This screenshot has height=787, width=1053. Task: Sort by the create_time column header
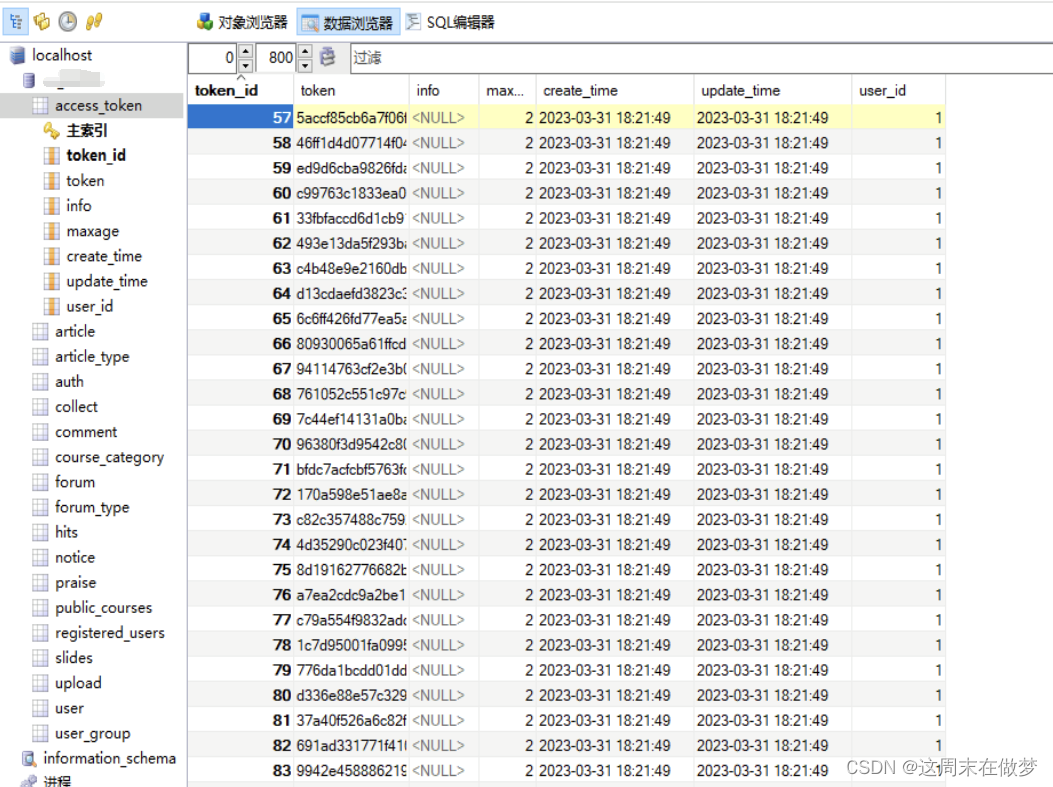pos(614,90)
